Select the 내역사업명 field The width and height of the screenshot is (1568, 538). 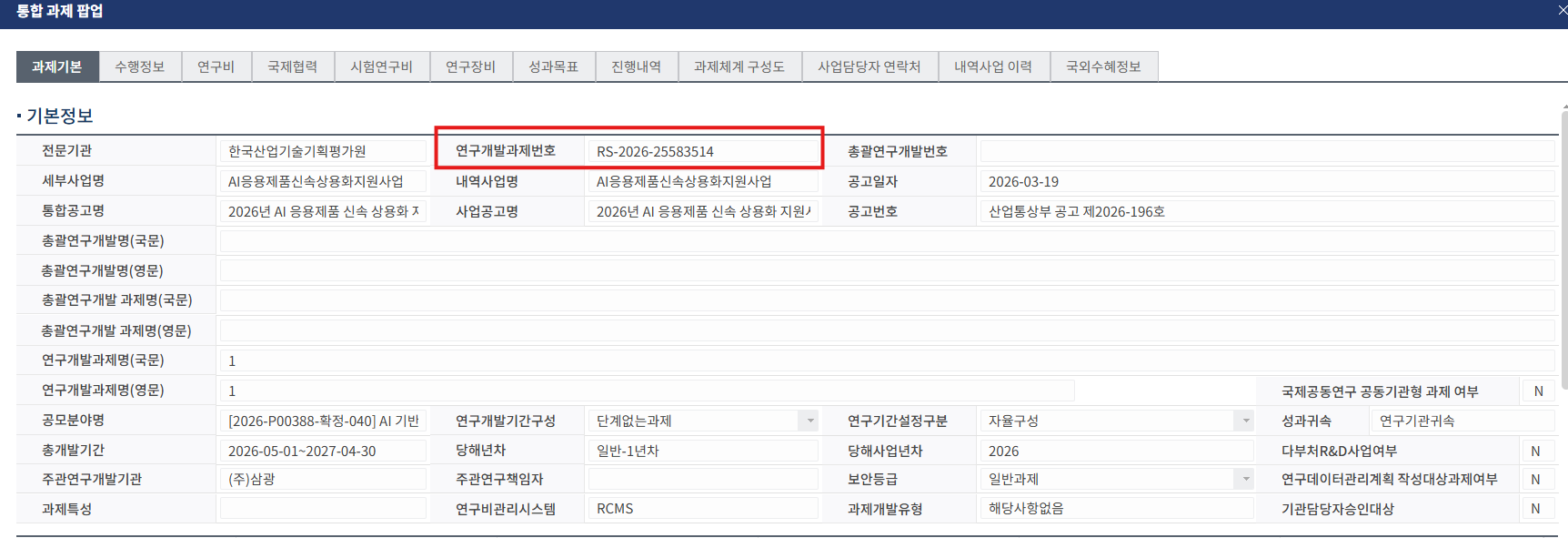(703, 181)
